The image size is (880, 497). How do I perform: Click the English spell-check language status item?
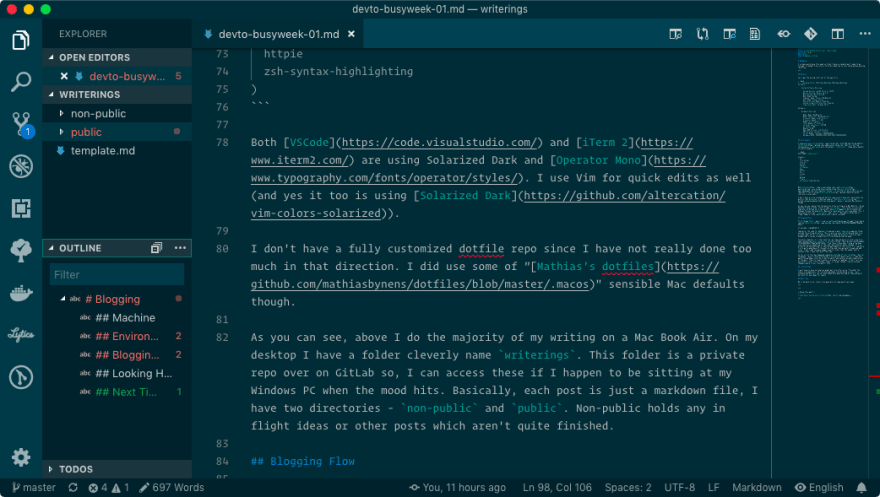pyautogui.click(x=819, y=487)
